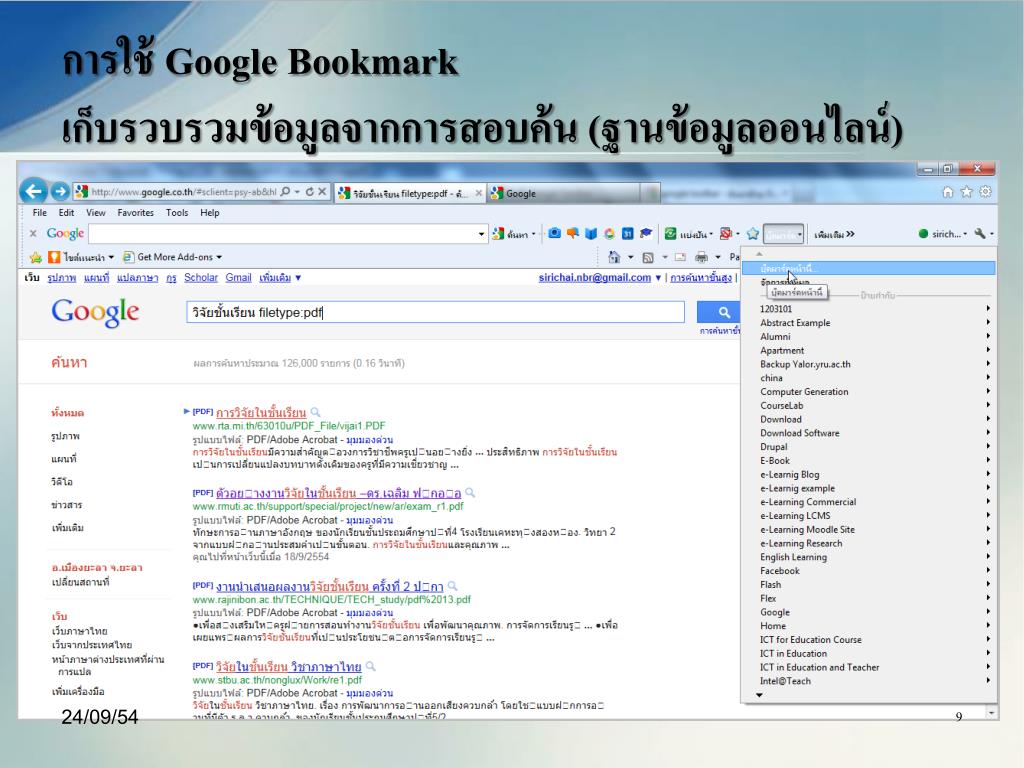Viewport: 1024px width, 768px height.
Task: Open the IE Home icon at top right
Action: pos(948,192)
